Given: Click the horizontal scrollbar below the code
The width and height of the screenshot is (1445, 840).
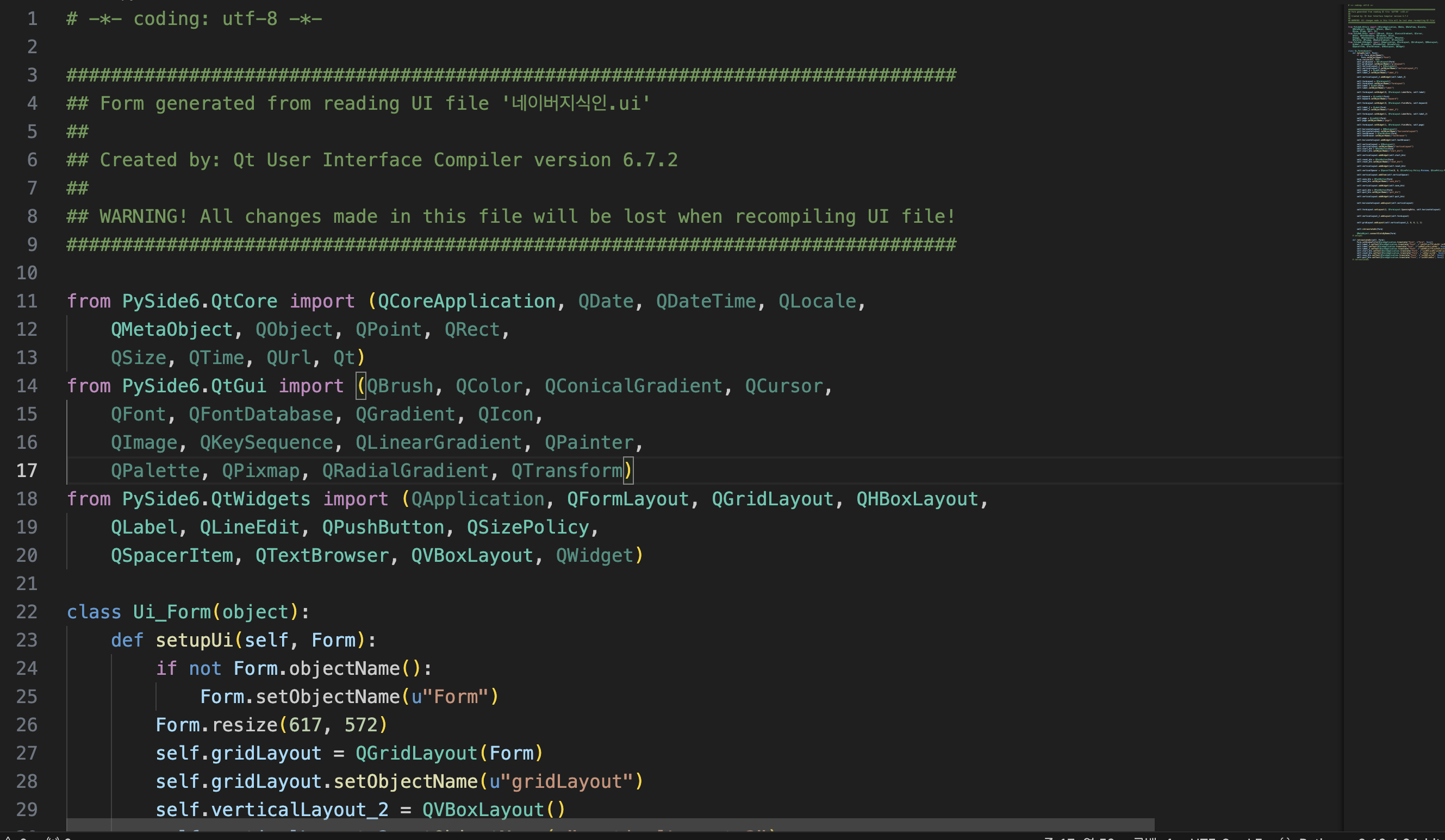Looking at the screenshot, I should 609,825.
